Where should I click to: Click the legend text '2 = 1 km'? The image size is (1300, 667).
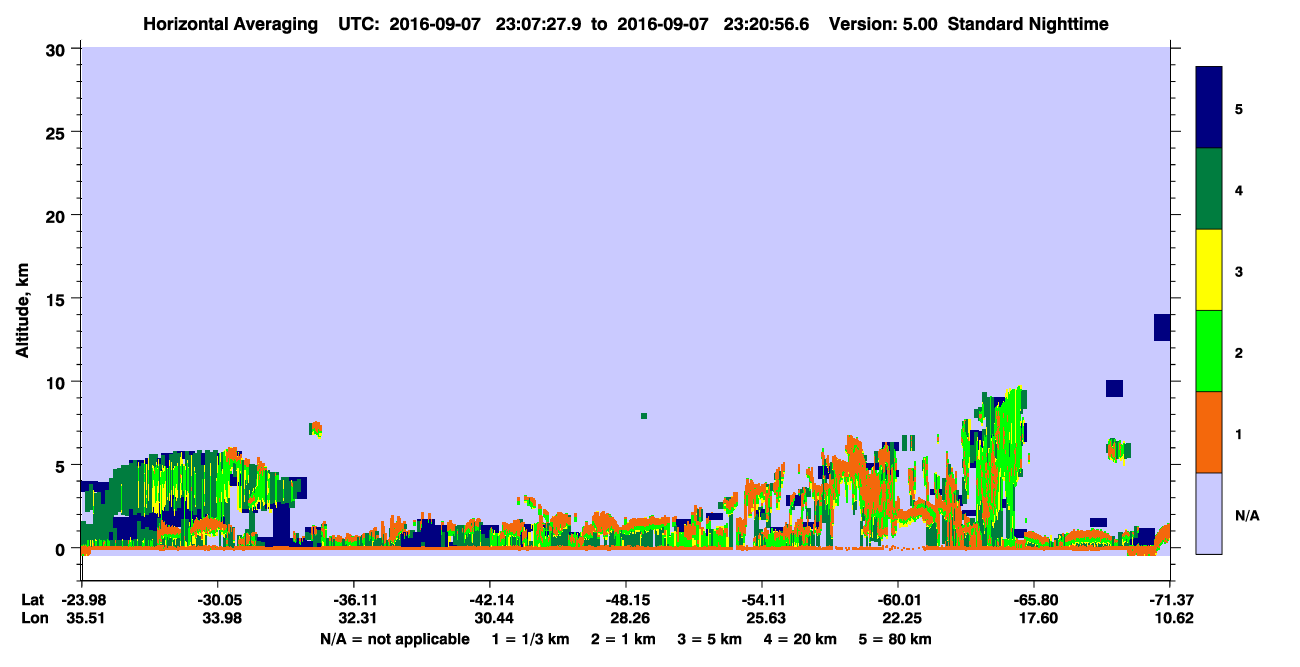click(x=623, y=639)
